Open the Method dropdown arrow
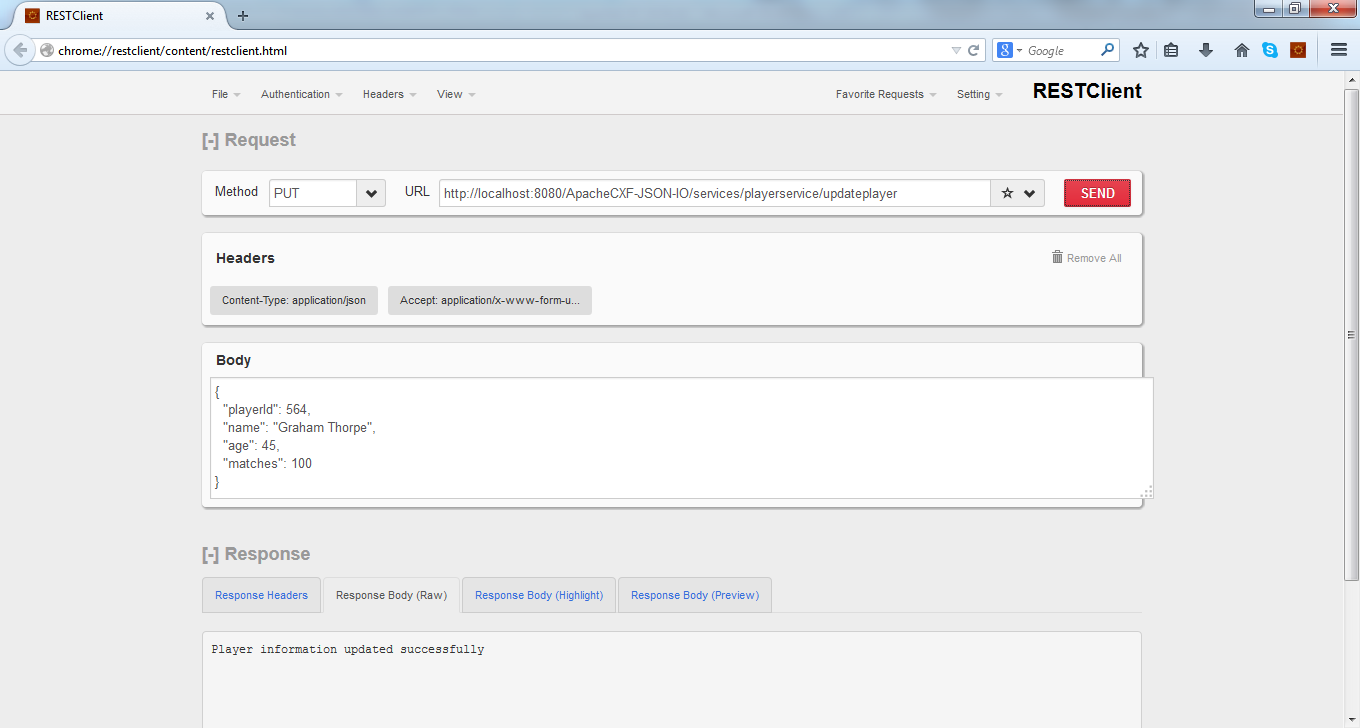The height and width of the screenshot is (728, 1360). point(371,193)
